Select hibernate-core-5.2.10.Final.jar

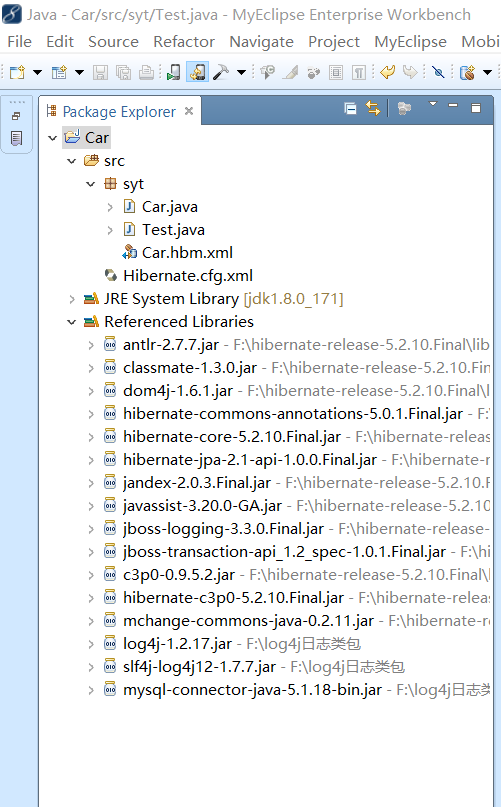point(232,437)
